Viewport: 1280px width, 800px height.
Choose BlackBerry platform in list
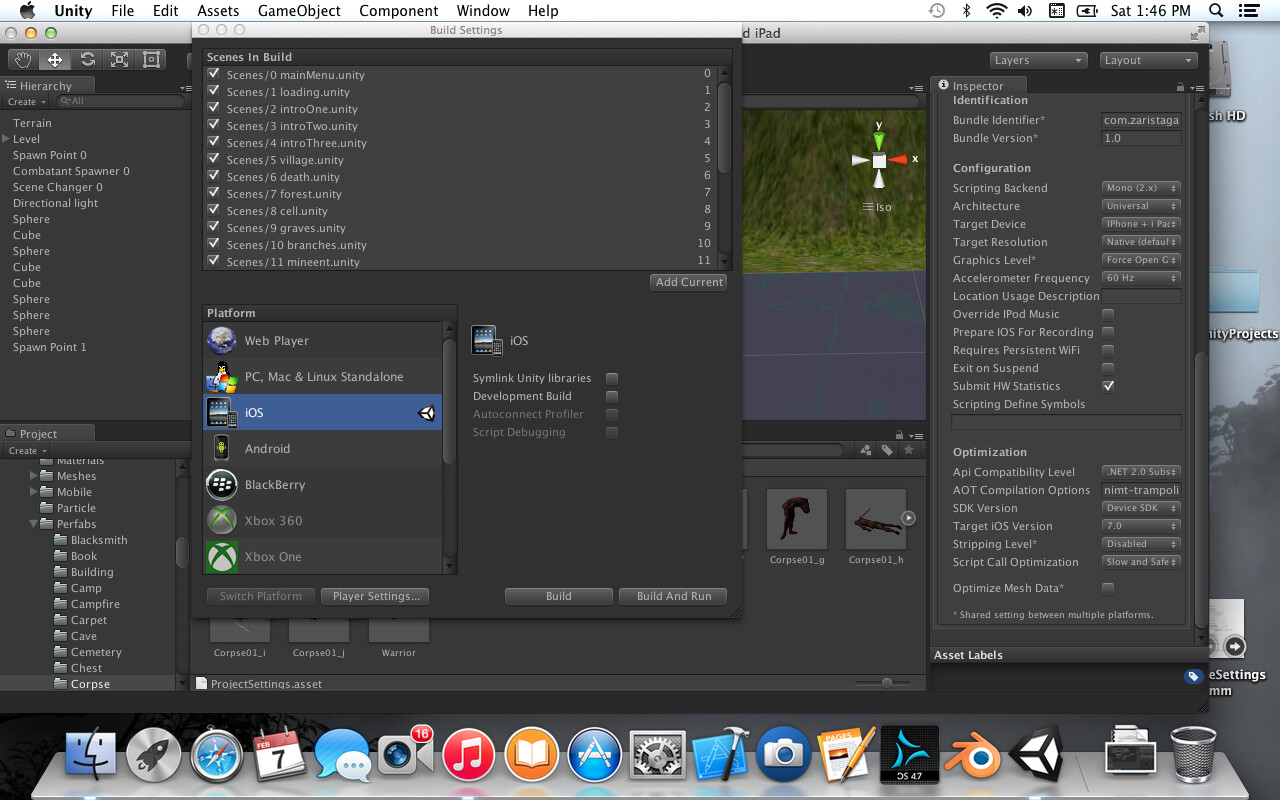(x=322, y=485)
